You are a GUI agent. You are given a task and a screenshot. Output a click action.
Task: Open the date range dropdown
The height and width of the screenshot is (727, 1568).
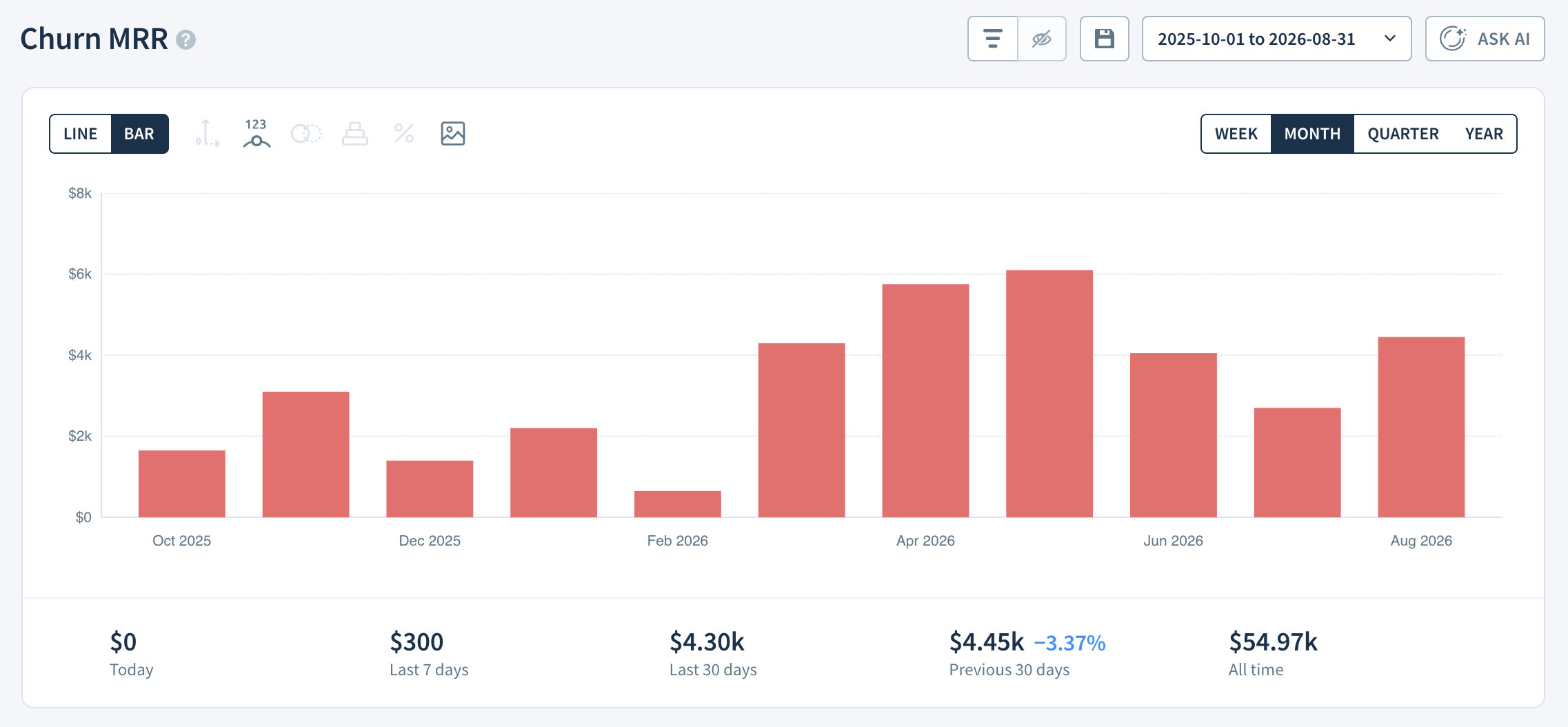(x=1276, y=39)
